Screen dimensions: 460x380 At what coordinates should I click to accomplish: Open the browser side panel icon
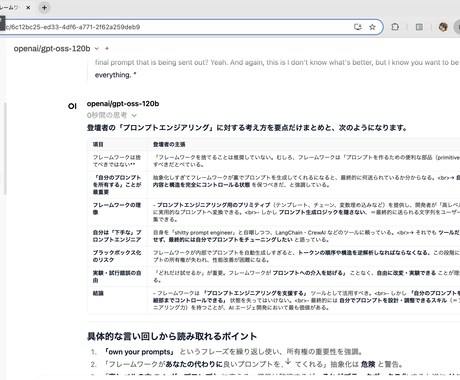pos(419,27)
